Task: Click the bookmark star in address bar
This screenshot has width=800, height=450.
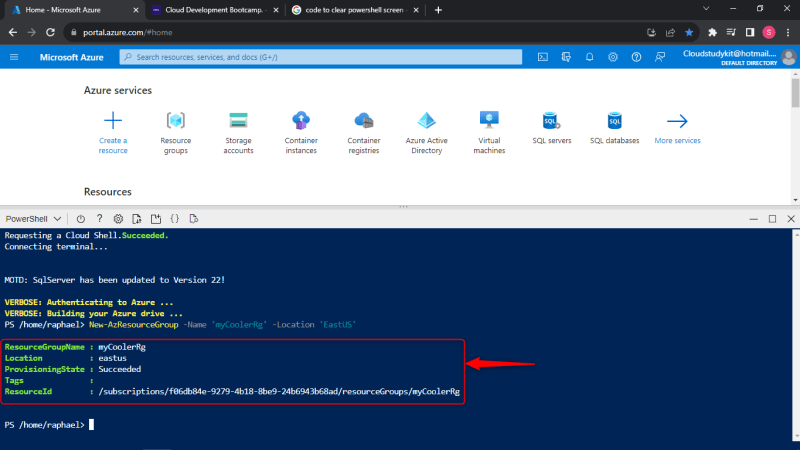Action: pos(689,32)
